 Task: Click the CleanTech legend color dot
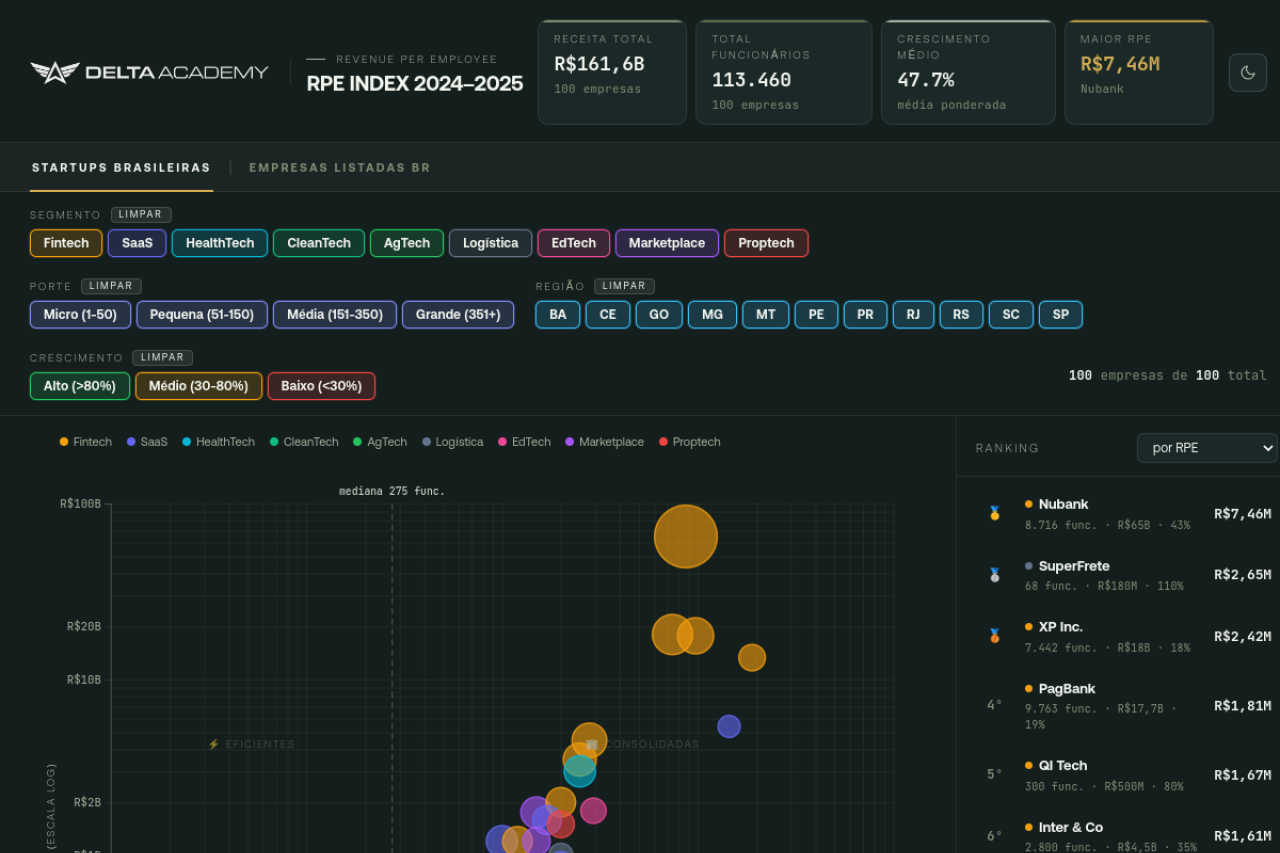click(274, 442)
